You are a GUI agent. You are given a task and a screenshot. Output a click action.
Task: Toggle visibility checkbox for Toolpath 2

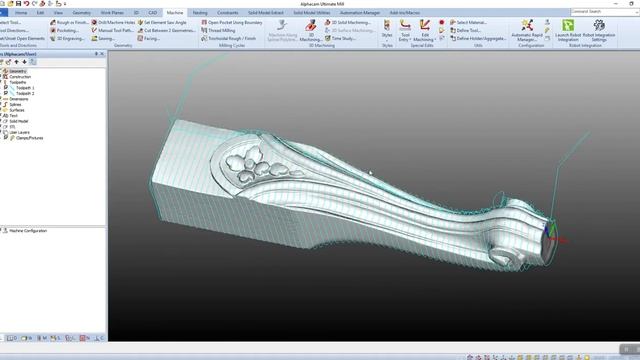[6, 93]
